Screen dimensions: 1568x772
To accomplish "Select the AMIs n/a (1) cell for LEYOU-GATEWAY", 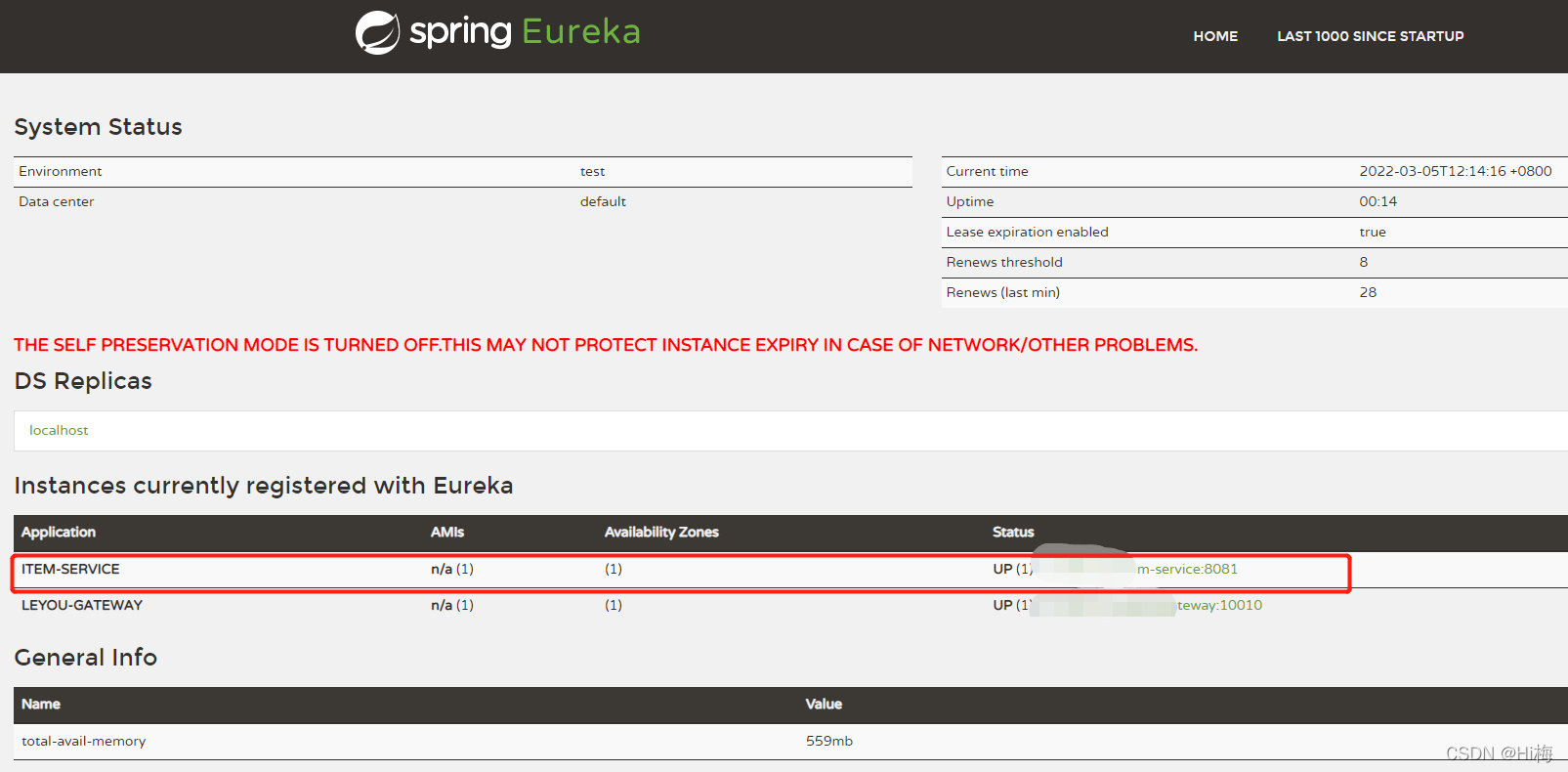I will point(452,605).
